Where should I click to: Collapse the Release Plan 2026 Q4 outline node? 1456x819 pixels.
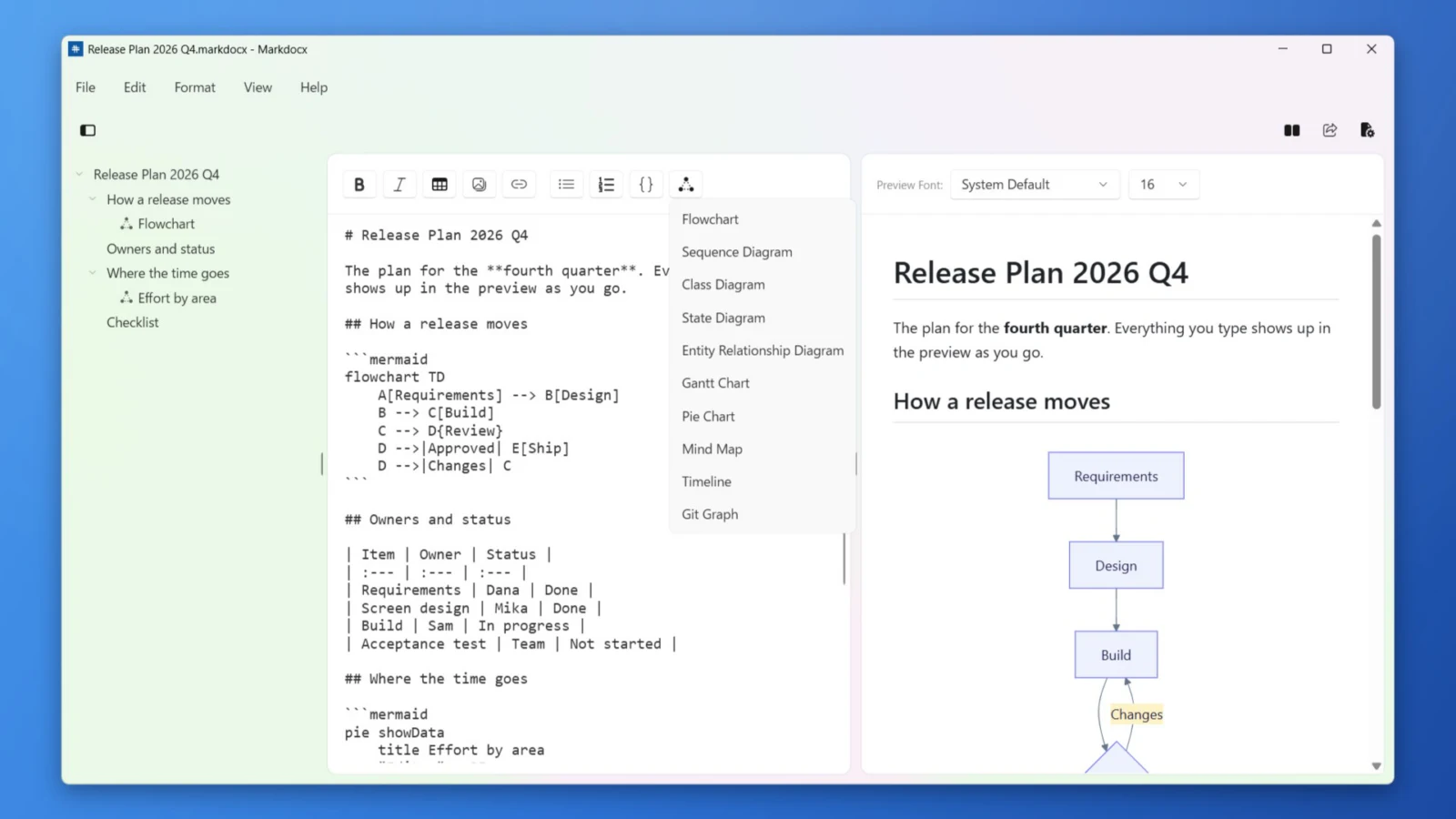tap(79, 174)
